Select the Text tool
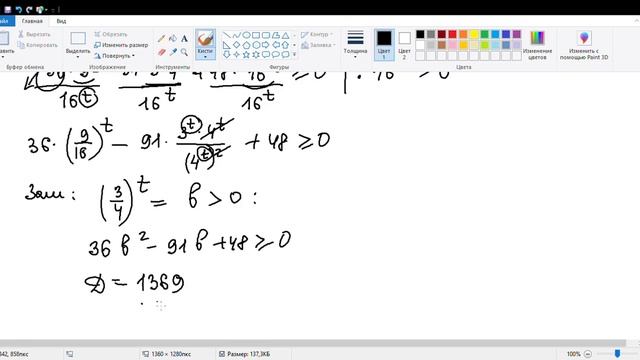Viewport: 640px width, 360px height. tap(184, 39)
